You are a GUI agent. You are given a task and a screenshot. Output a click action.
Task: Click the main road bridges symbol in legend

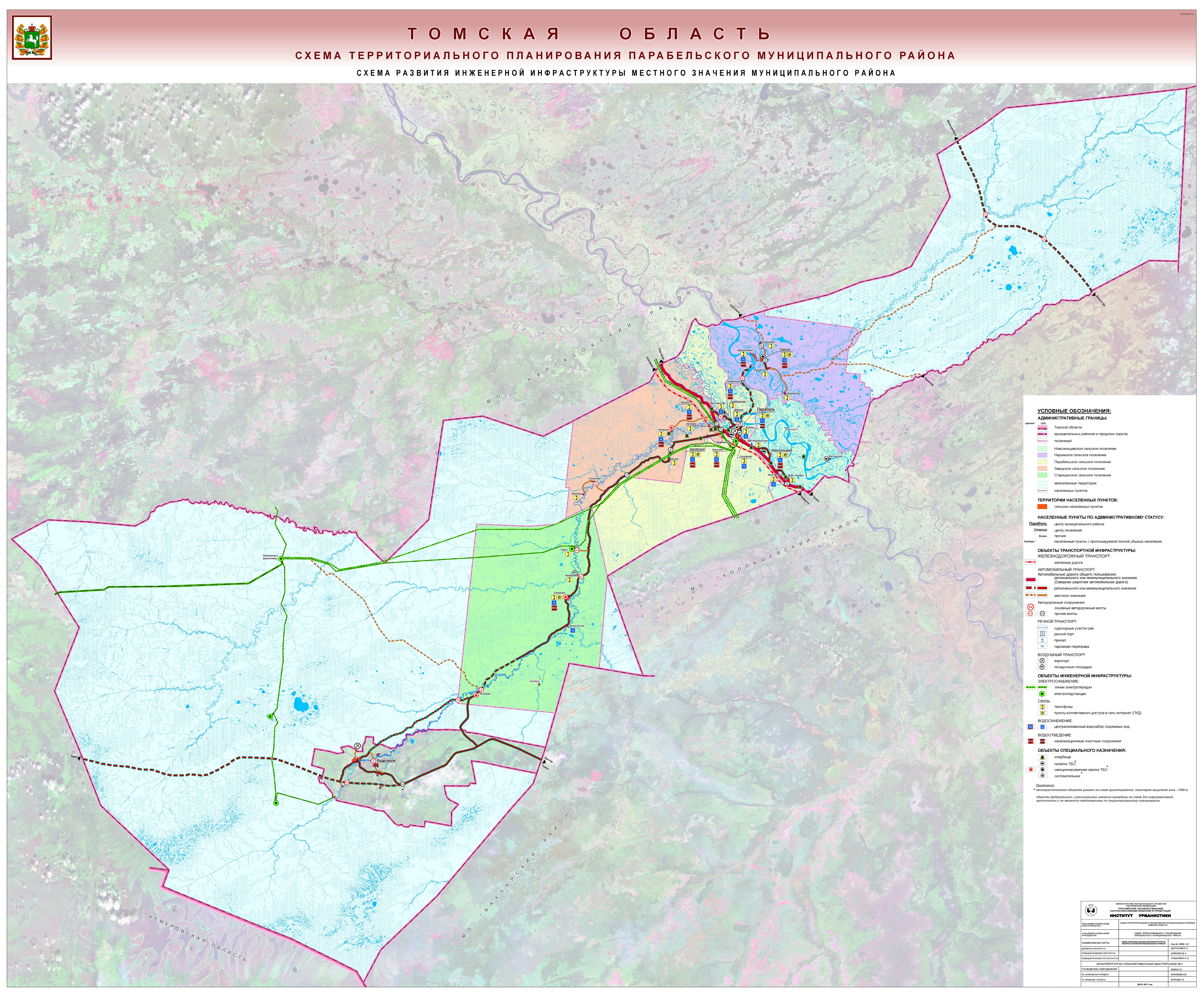[x=1031, y=607]
